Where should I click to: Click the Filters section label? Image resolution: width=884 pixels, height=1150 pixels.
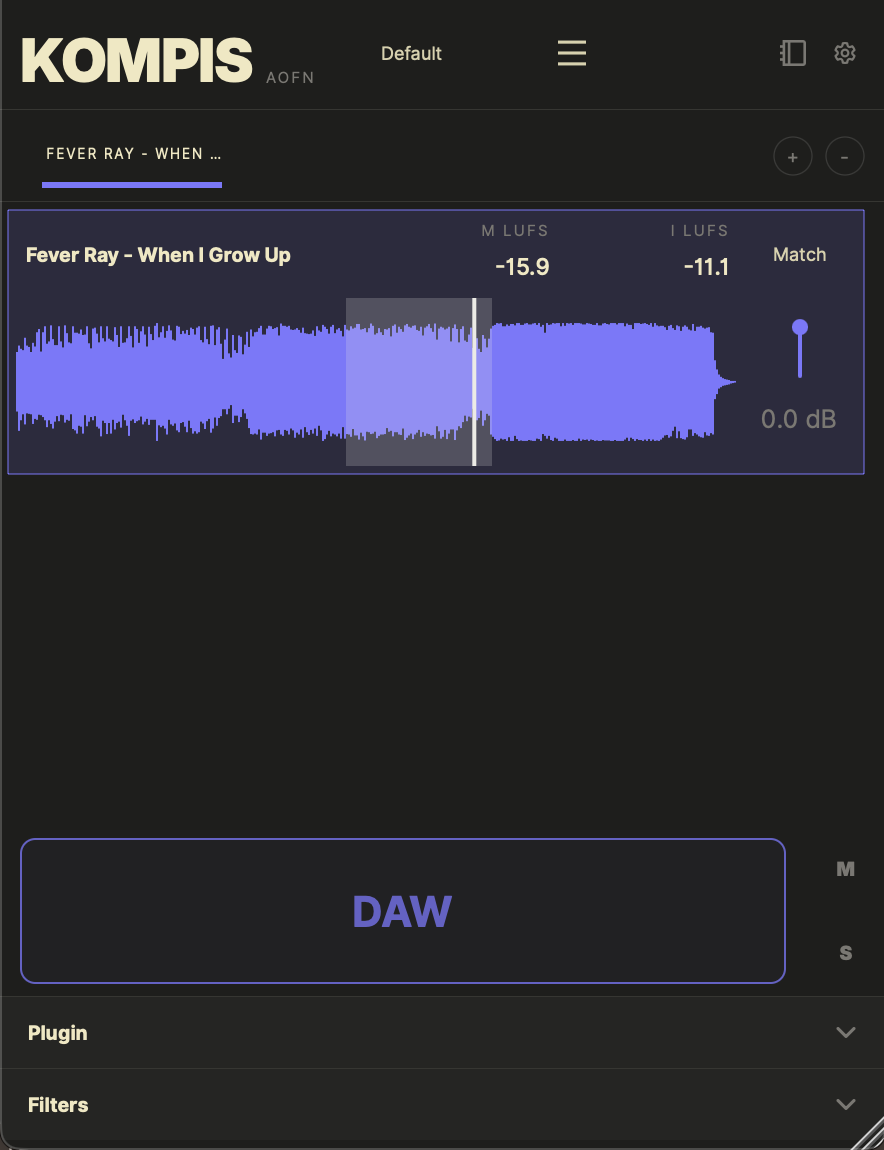[58, 1105]
